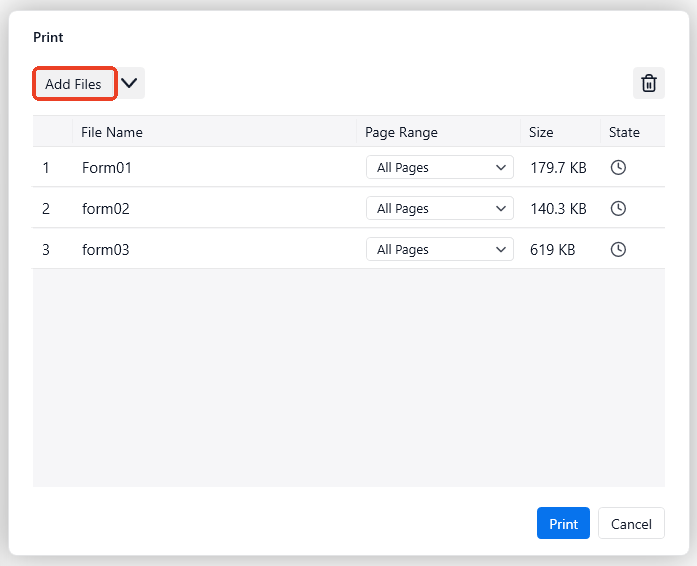Expand form03's All Pages combo box
Image resolution: width=697 pixels, height=566 pixels.
[x=439, y=250]
